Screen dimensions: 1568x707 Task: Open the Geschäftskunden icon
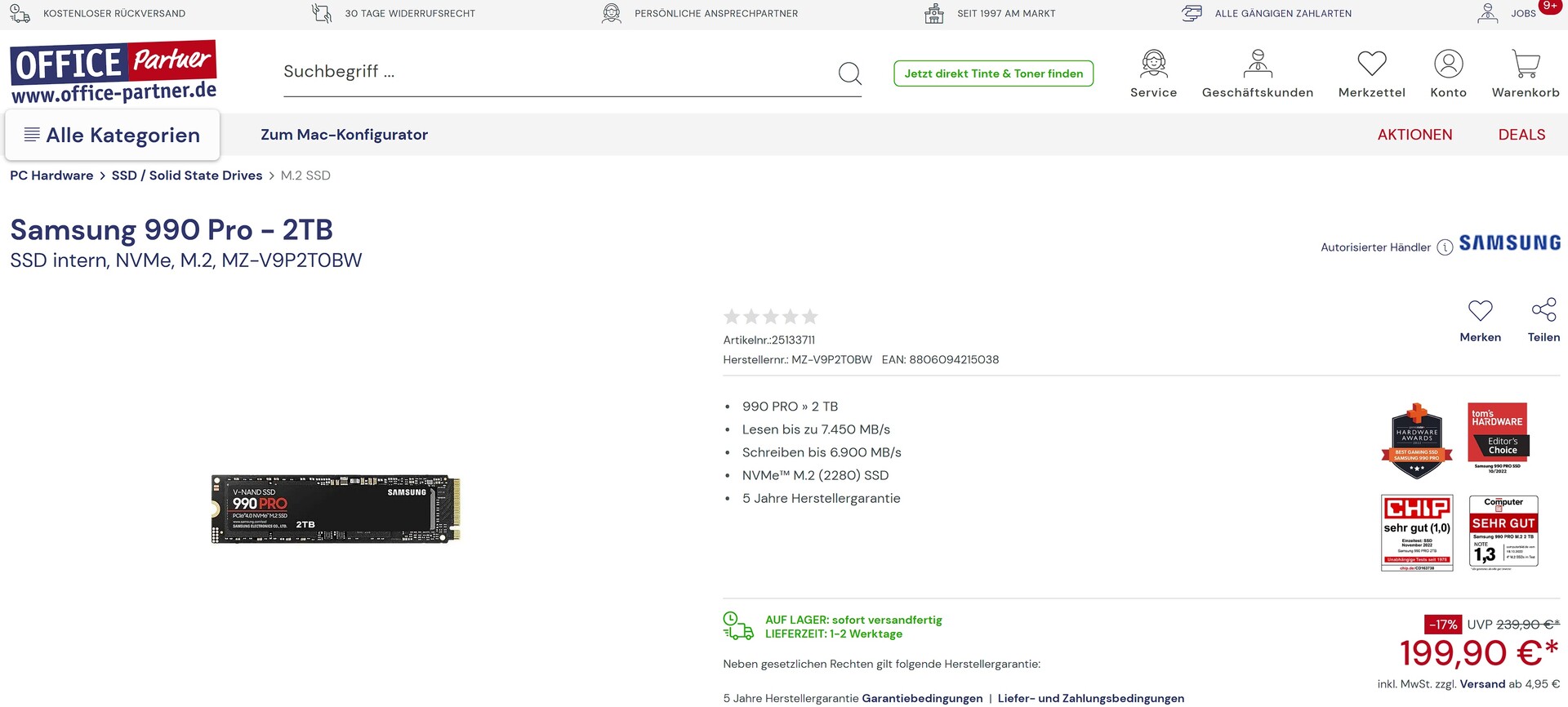[1258, 63]
